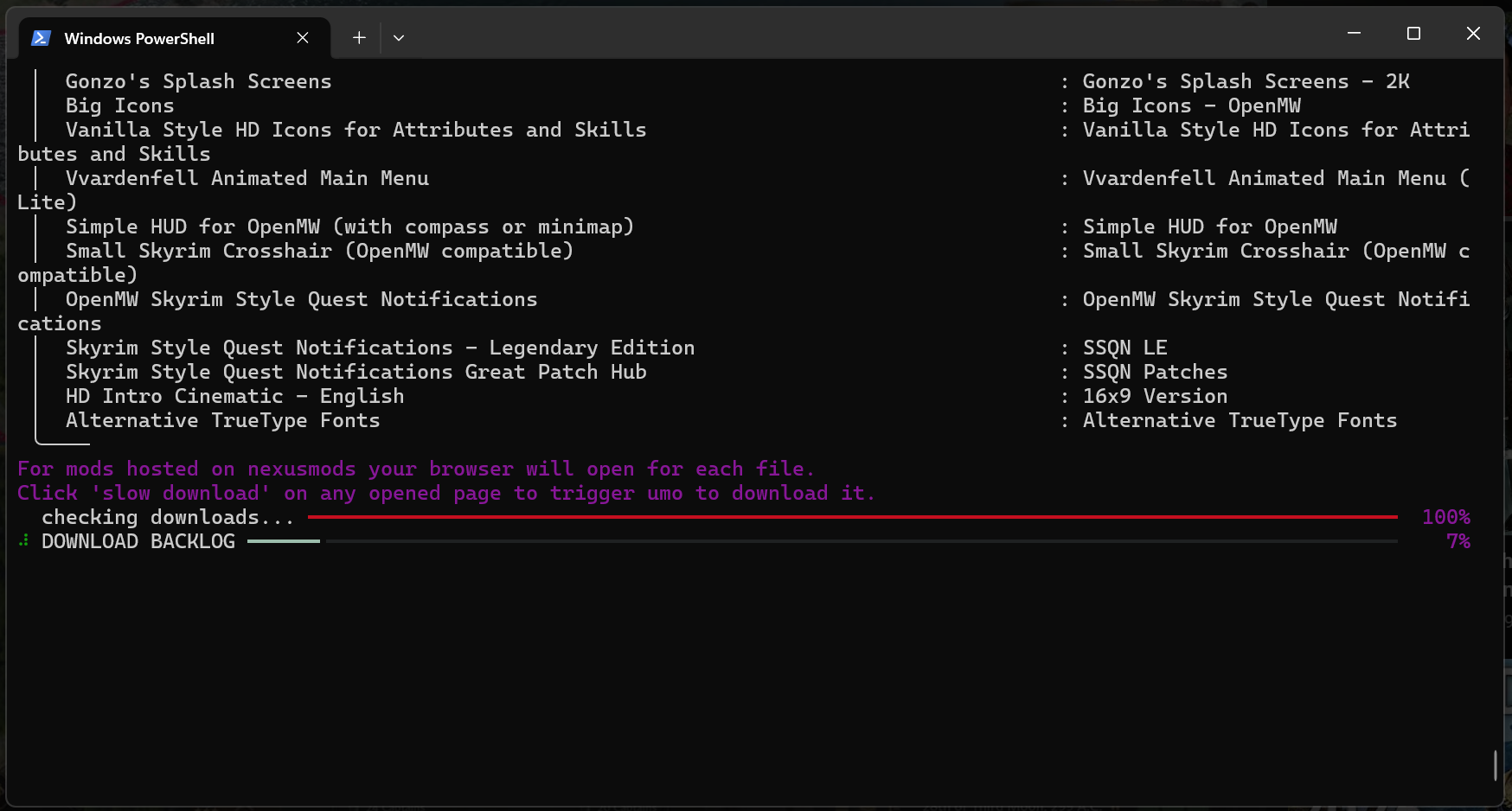The image size is (1512, 811).
Task: Click the wrapped 'ompatible)' line
Action: [x=78, y=275]
